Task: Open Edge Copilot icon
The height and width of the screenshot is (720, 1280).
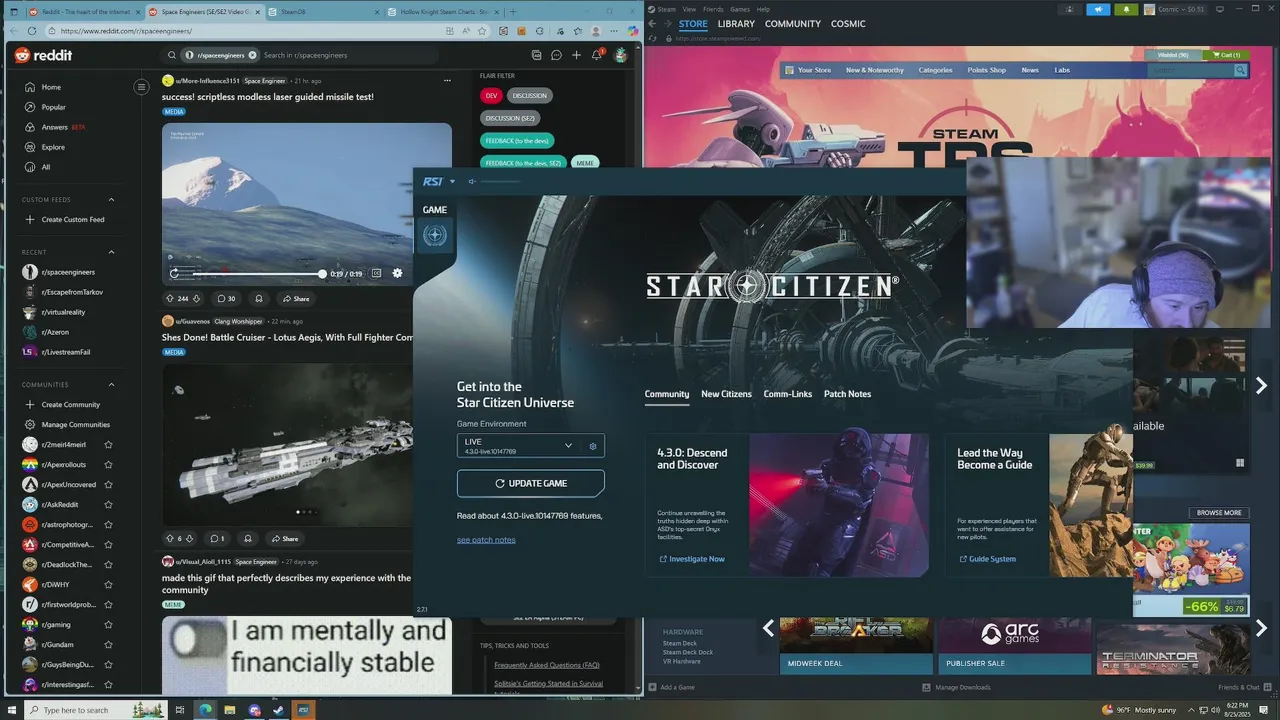Action: [x=631, y=31]
